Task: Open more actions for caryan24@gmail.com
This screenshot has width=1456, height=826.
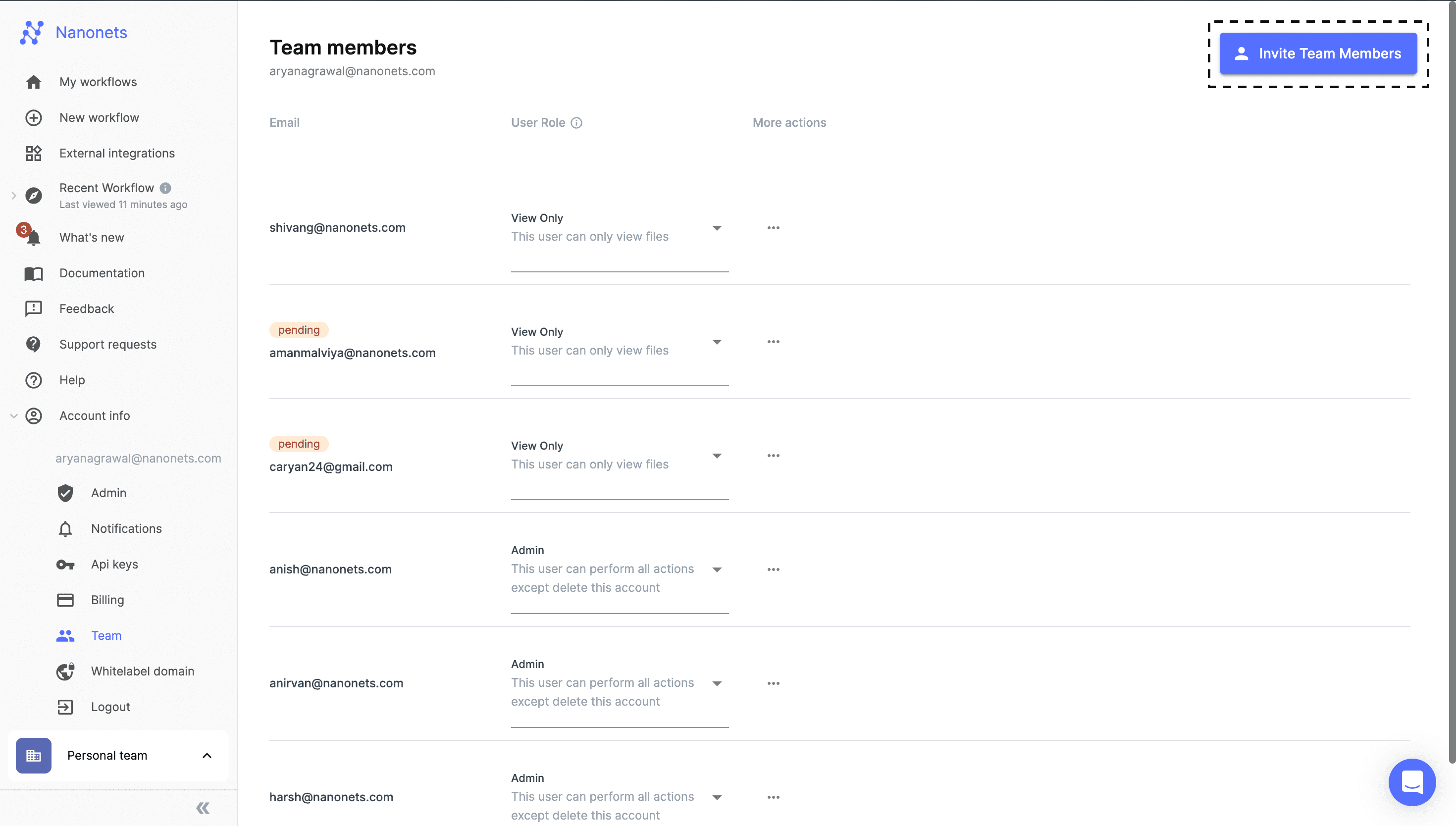Action: click(x=773, y=456)
